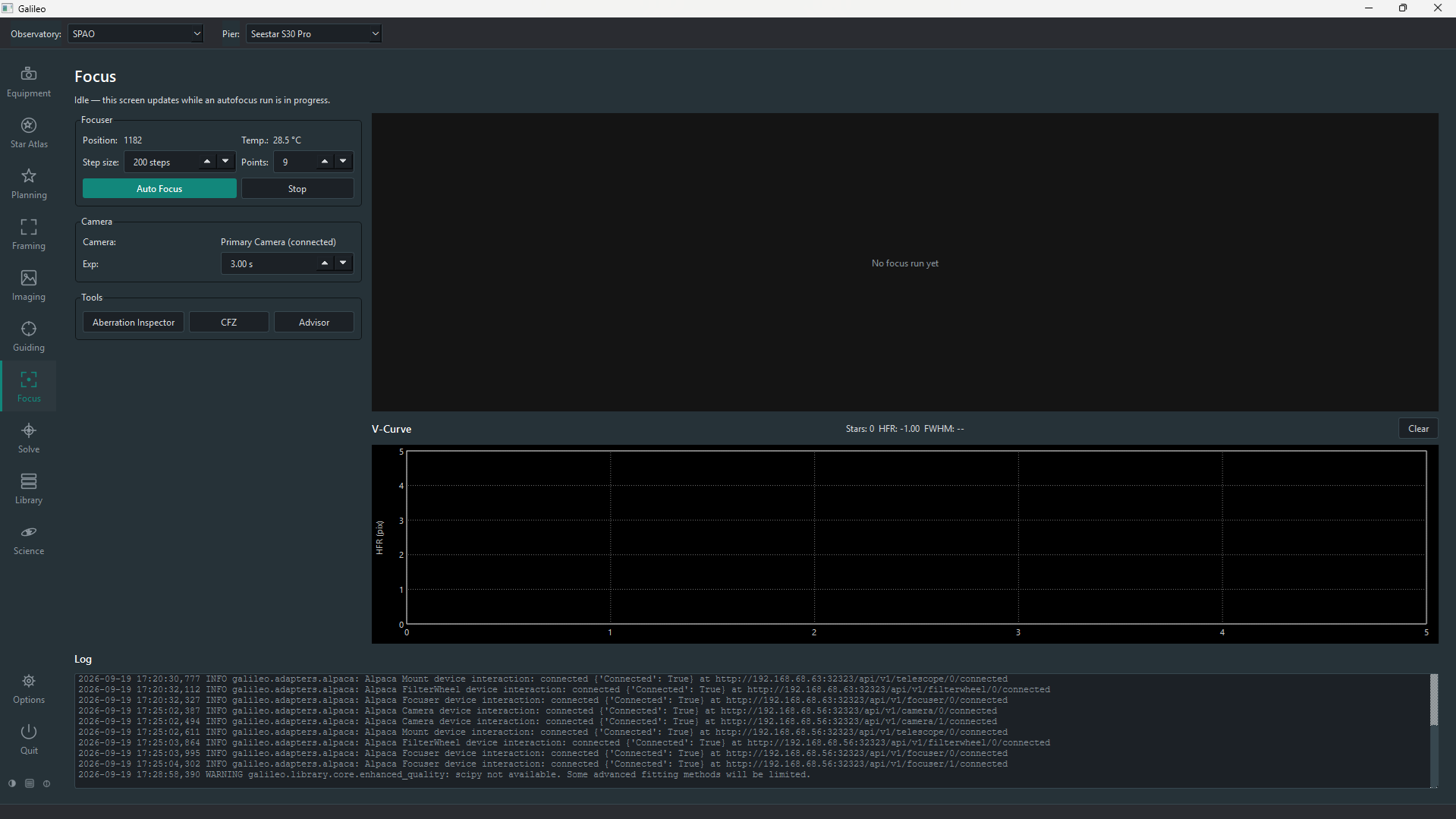Select the Focus section in sidebar
The width and height of the screenshot is (1456, 819).
[29, 387]
